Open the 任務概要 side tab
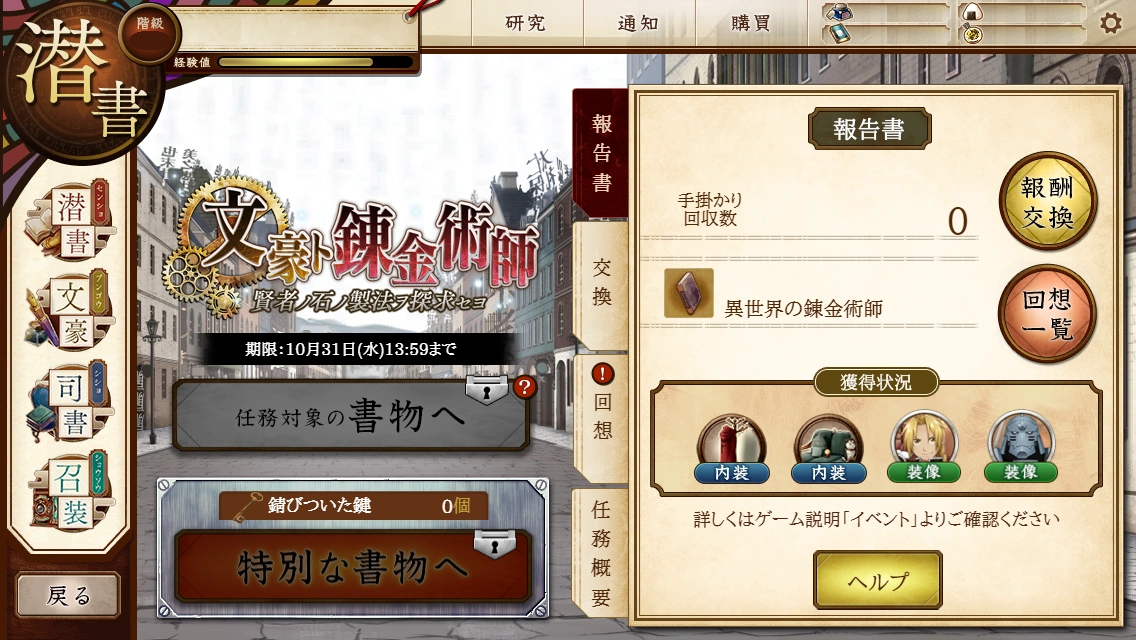1136x640 pixels. [601, 554]
